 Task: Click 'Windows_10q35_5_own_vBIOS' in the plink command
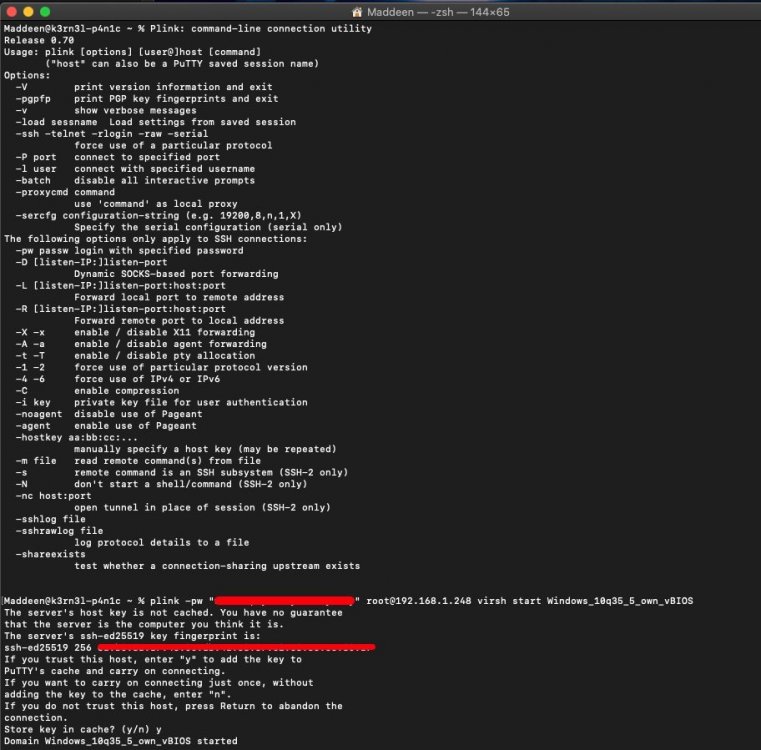pyautogui.click(x=620, y=601)
